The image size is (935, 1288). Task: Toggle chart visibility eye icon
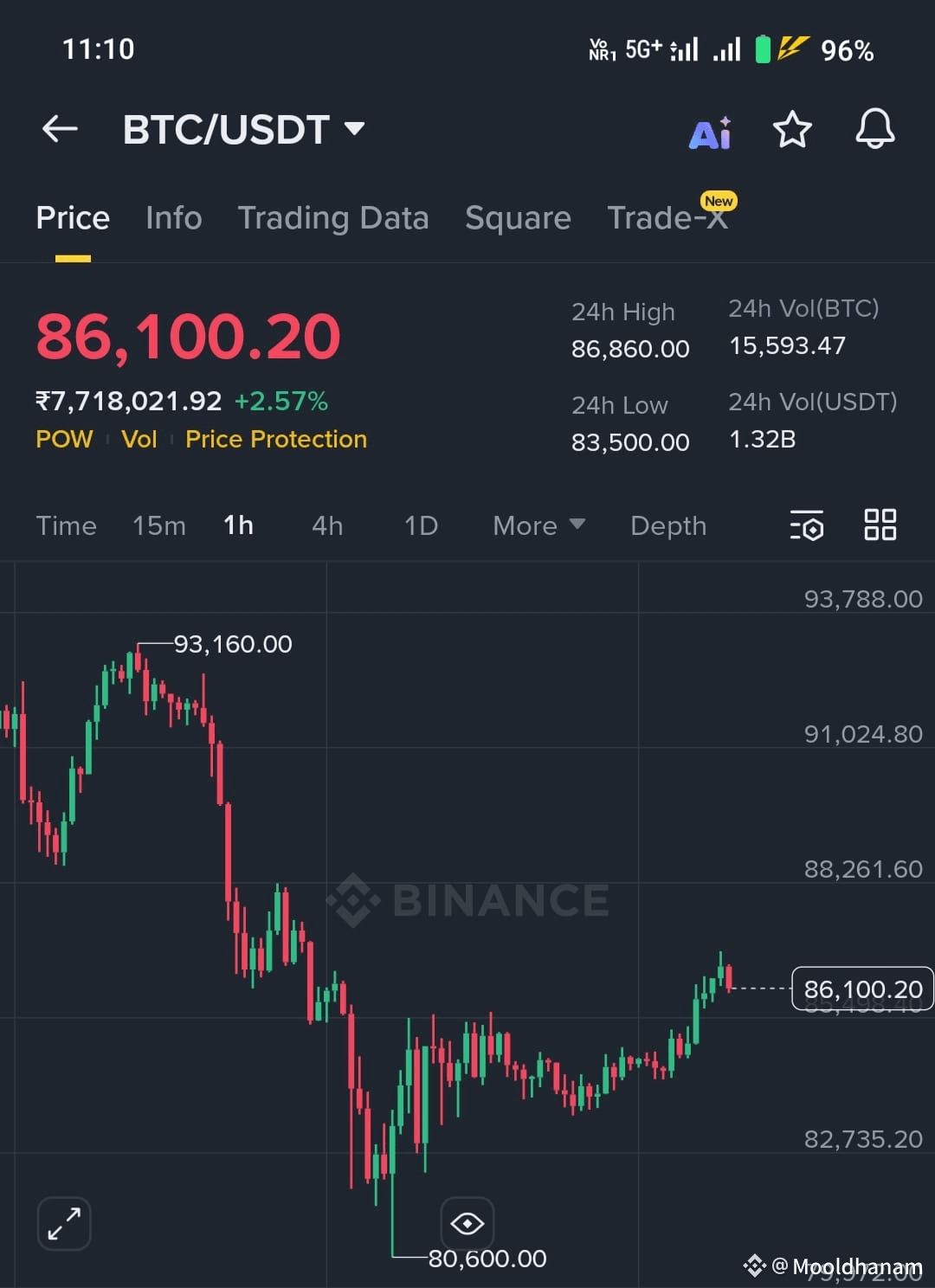(467, 1223)
